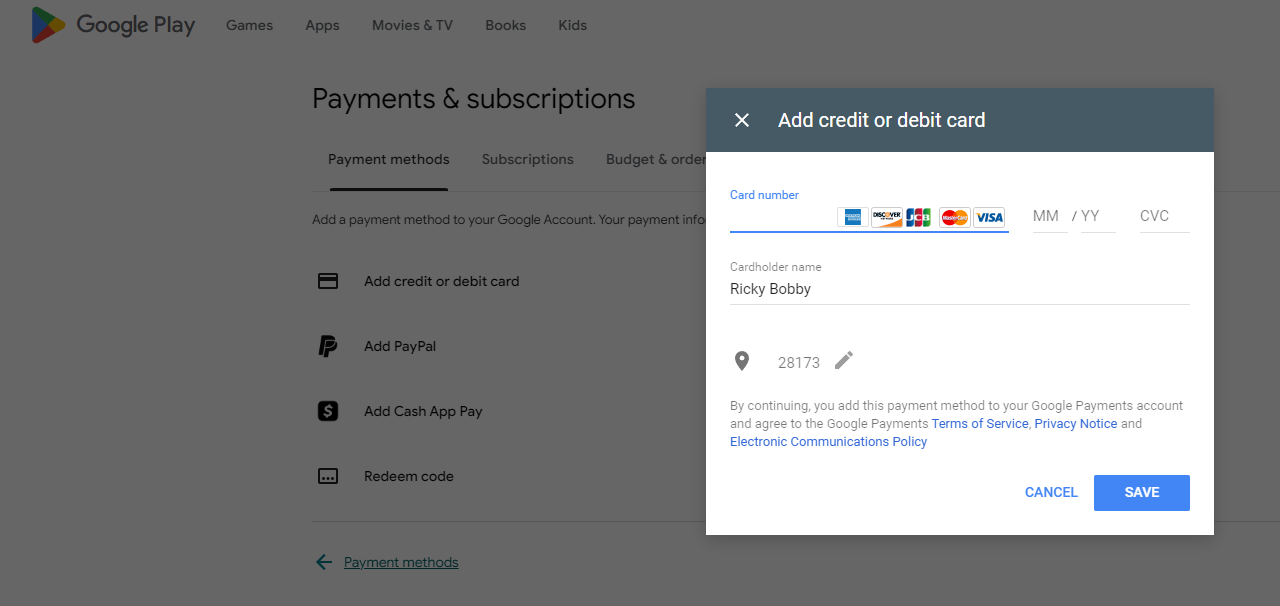Image resolution: width=1280 pixels, height=606 pixels.
Task: Click the Google Play logo
Action: click(x=112, y=25)
